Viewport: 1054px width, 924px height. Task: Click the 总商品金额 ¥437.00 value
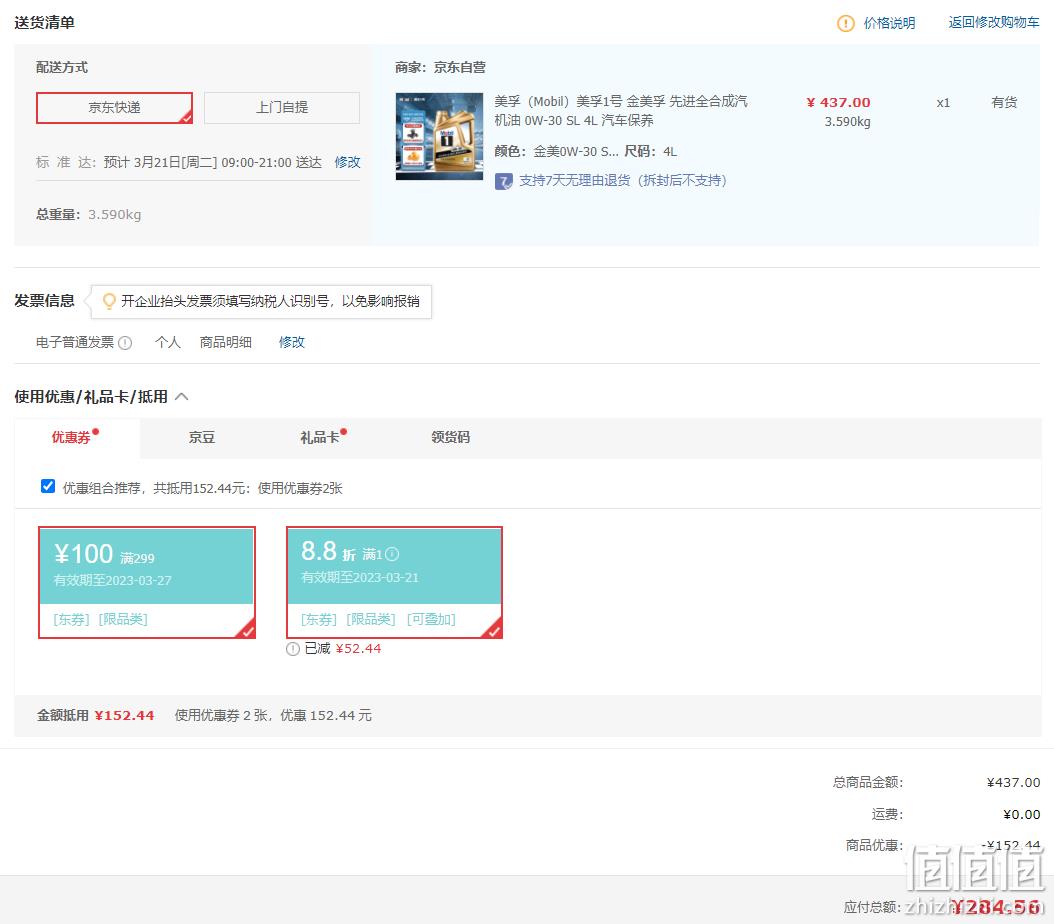click(1013, 782)
